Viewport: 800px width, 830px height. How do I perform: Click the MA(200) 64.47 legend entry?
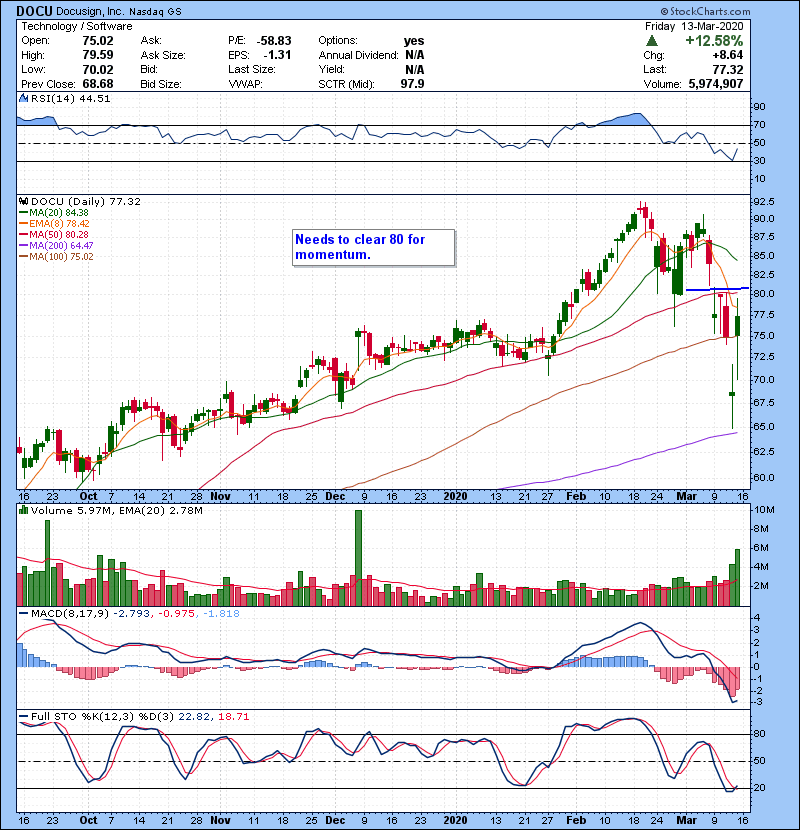(56, 246)
